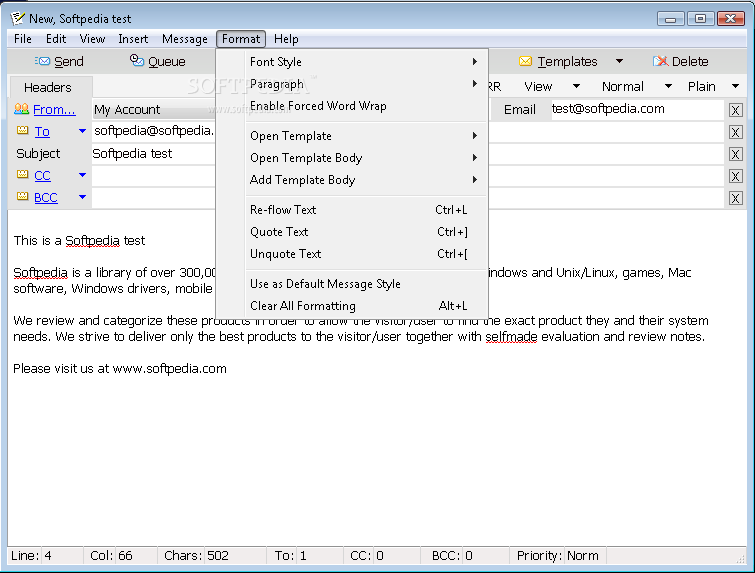Viewport: 755px width, 573px height.
Task: Open the Templates dropdown arrow
Action: point(620,61)
